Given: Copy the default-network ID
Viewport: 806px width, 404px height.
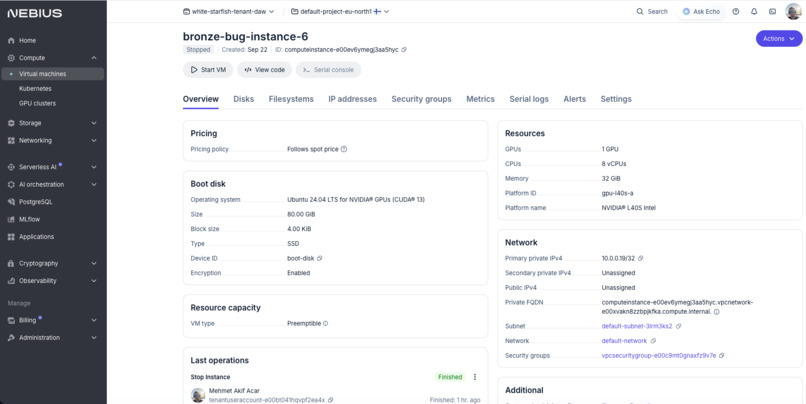Looking at the screenshot, I should click(x=653, y=341).
